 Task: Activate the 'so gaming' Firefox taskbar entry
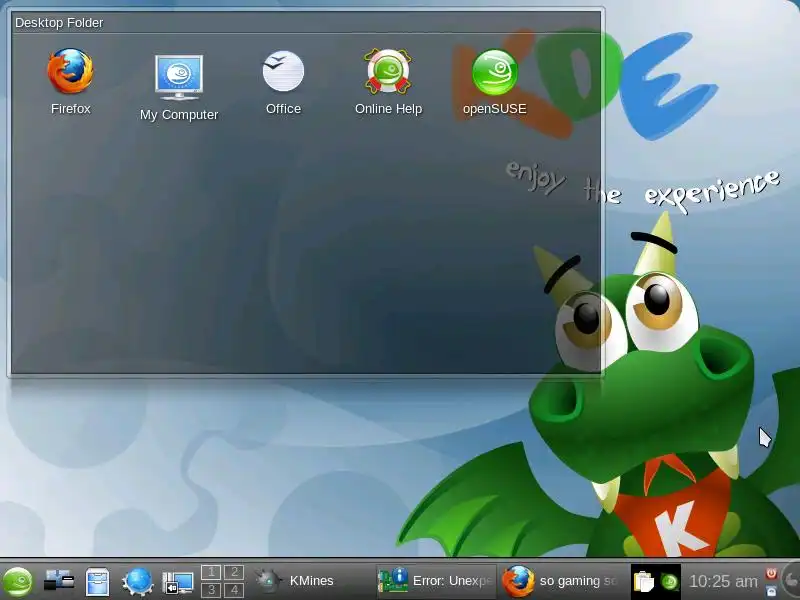click(x=561, y=581)
